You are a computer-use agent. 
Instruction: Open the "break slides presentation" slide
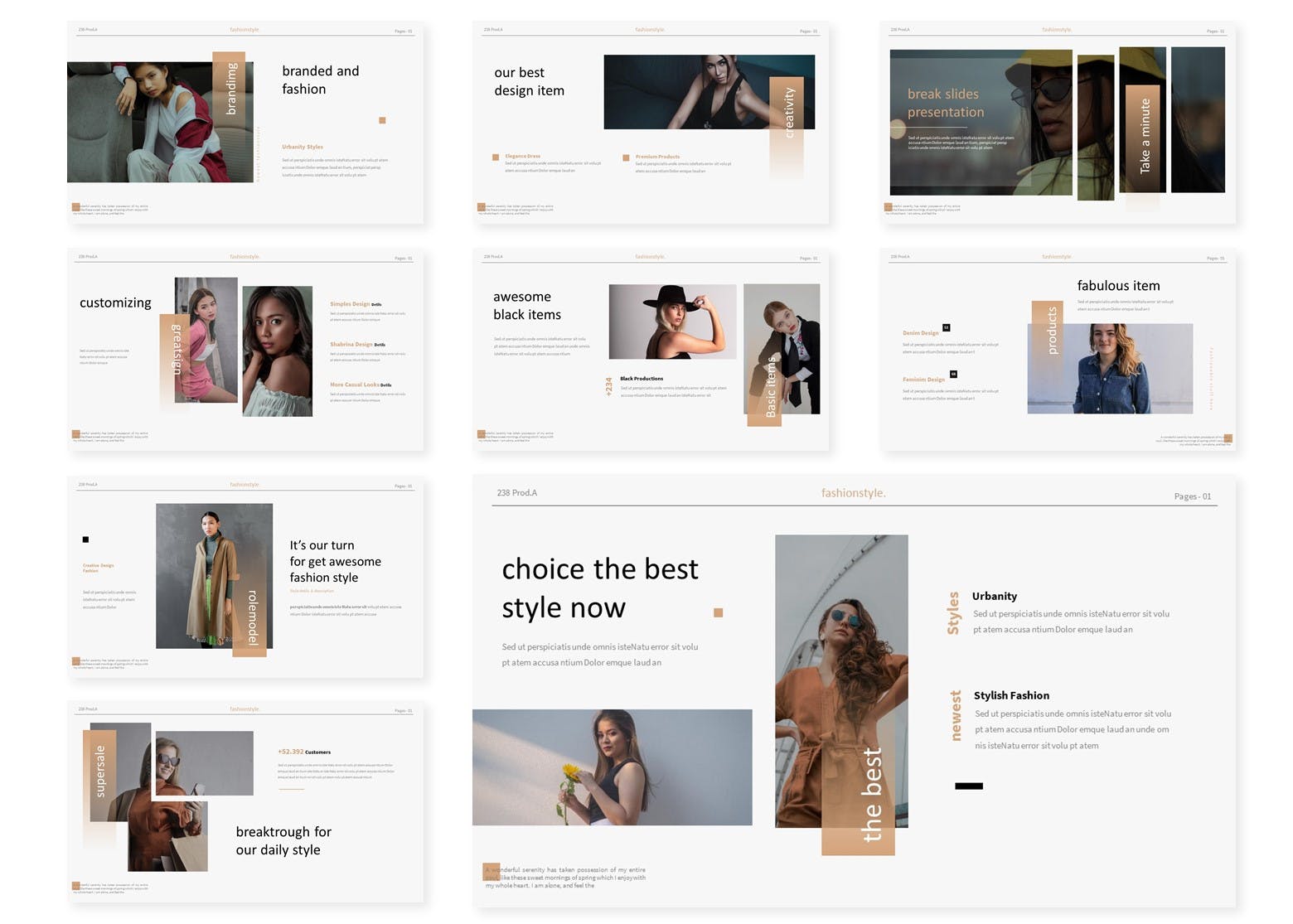pos(1057,123)
